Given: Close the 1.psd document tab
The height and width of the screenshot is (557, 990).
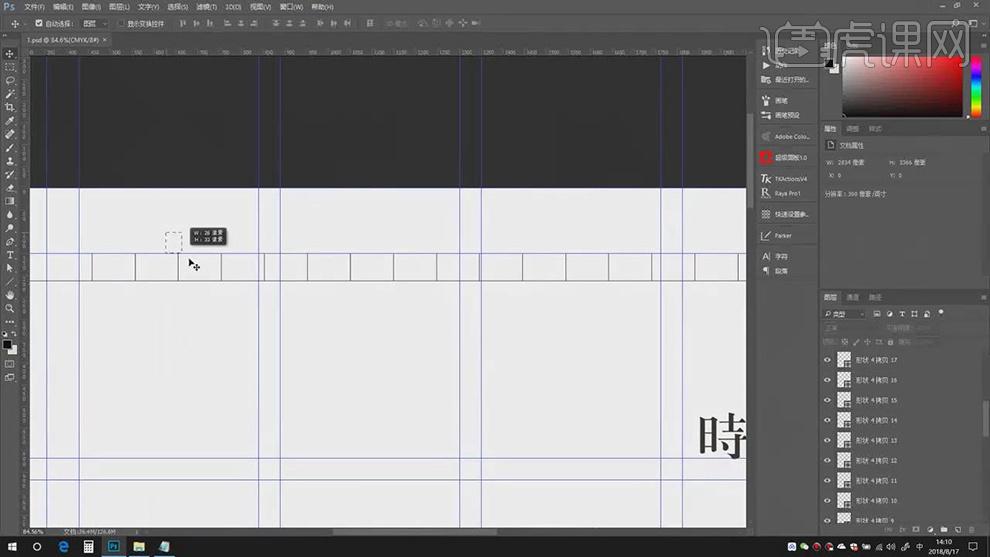Looking at the screenshot, I should tap(105, 40).
